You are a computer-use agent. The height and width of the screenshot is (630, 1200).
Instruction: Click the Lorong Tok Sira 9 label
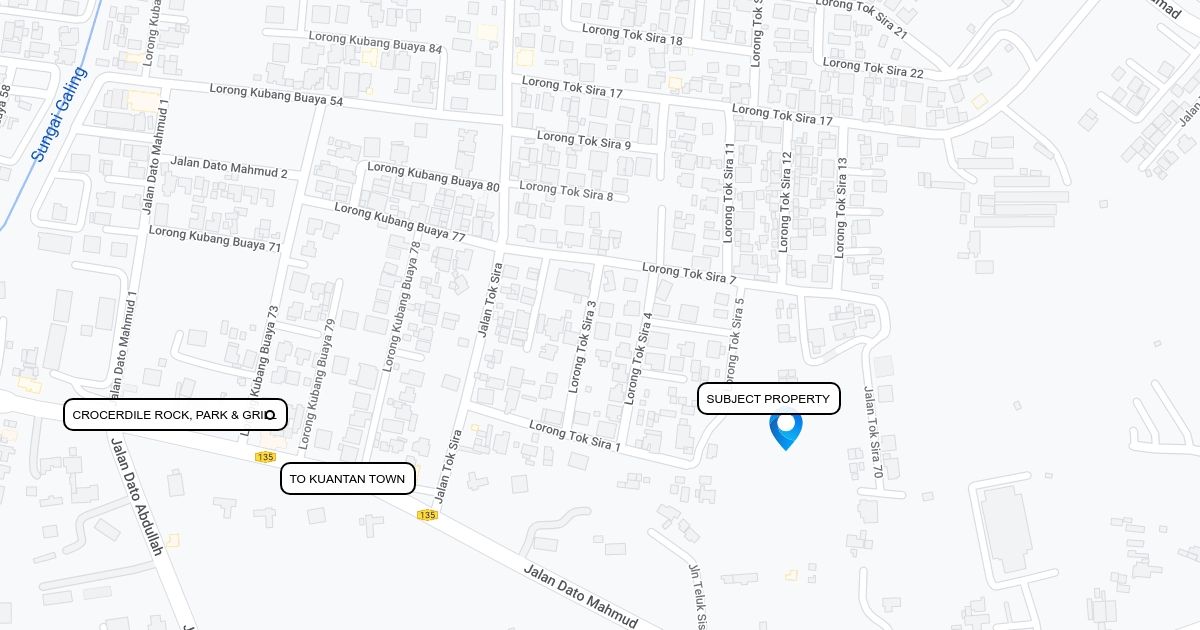[x=584, y=140]
